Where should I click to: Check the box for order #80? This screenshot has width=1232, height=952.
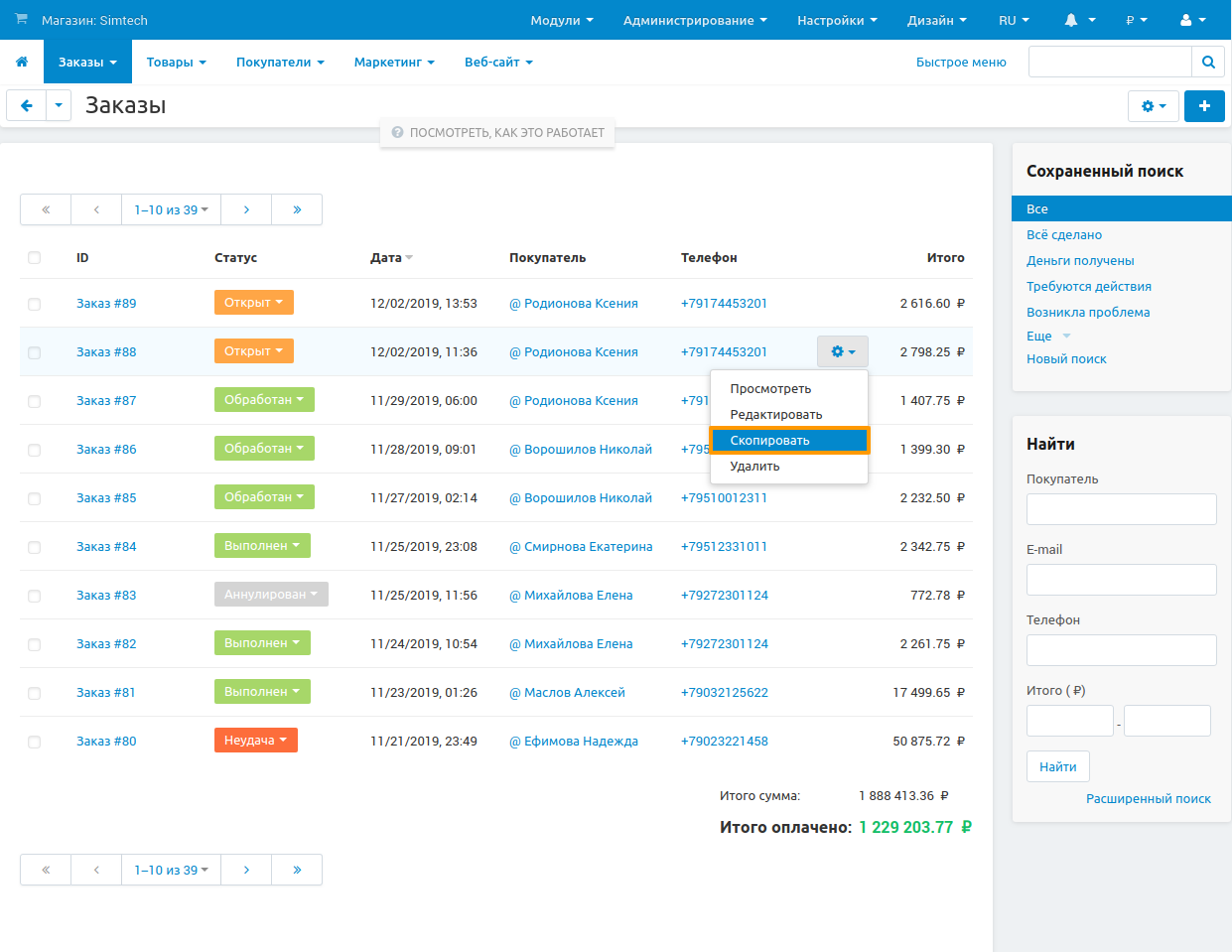[35, 742]
